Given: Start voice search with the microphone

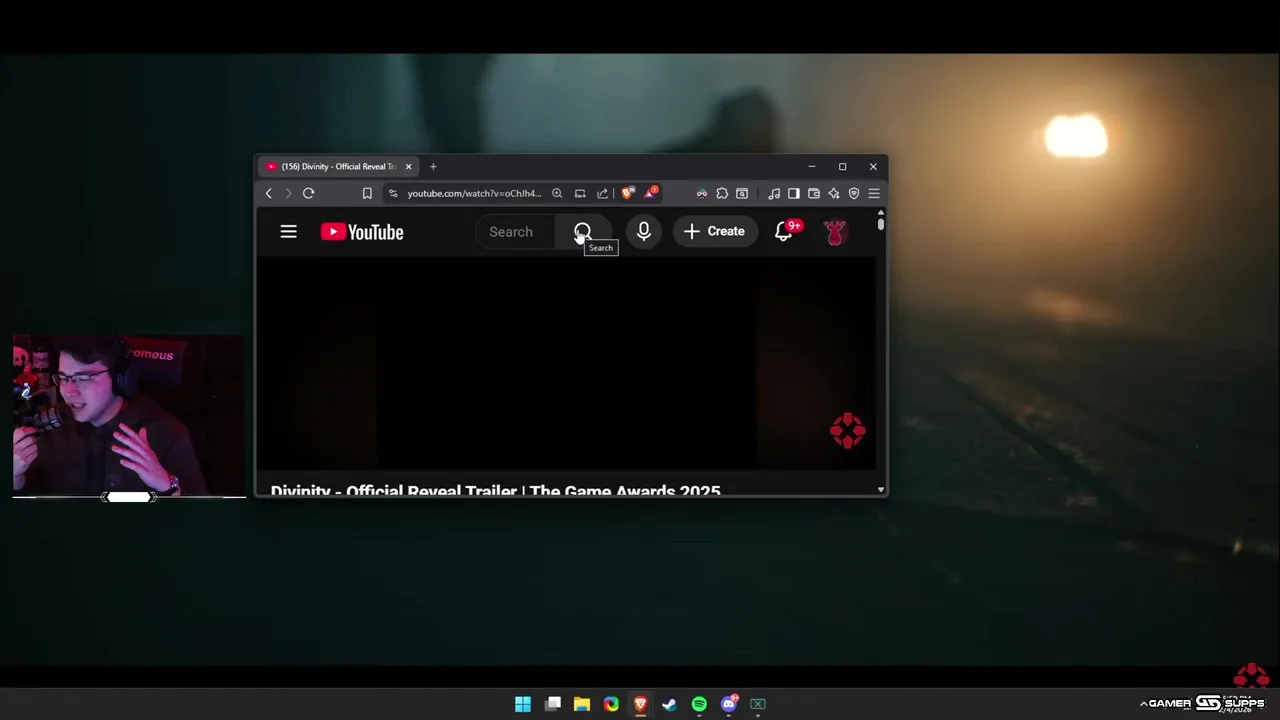Looking at the screenshot, I should [644, 232].
